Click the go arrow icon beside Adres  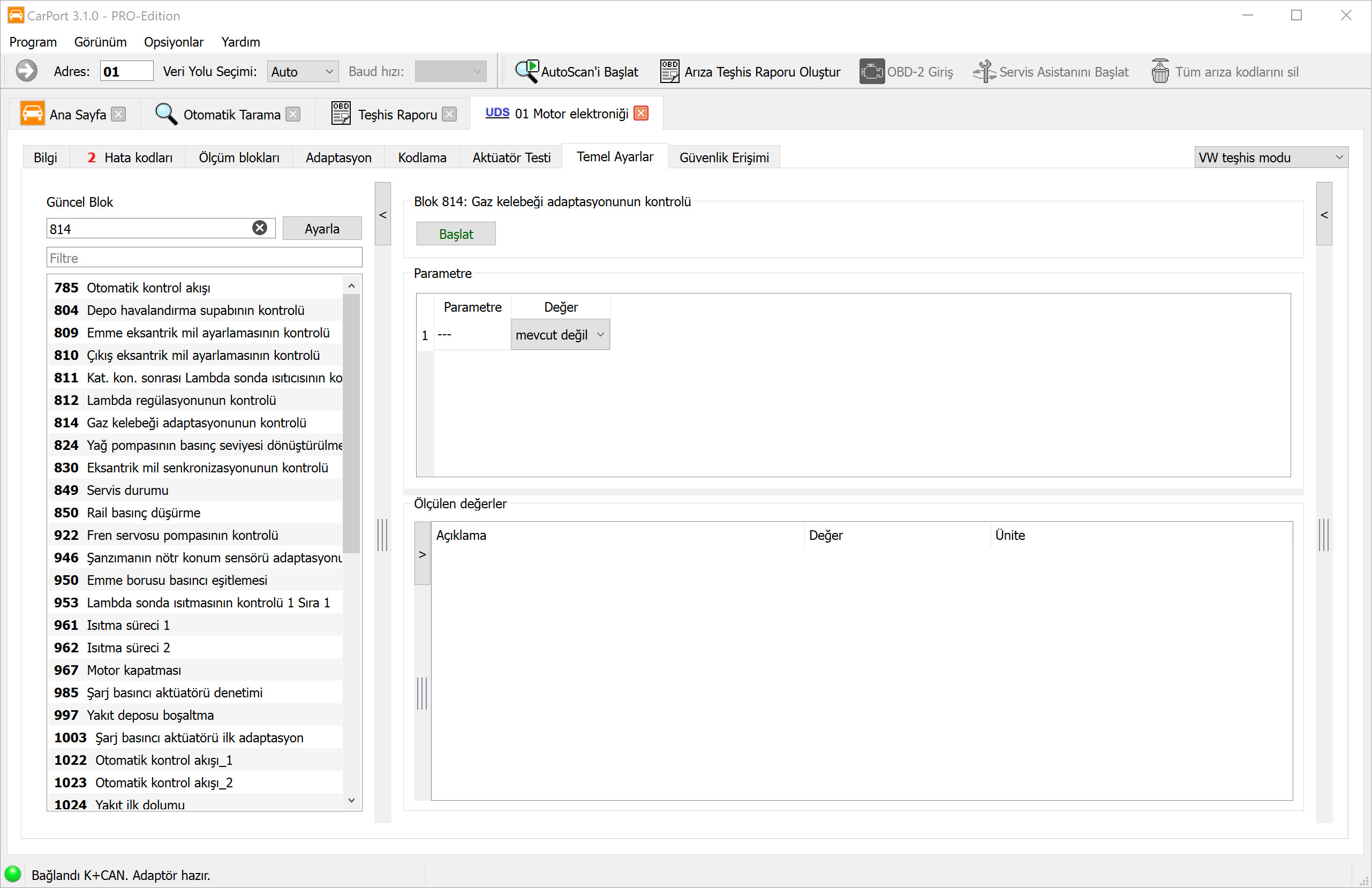tap(26, 72)
